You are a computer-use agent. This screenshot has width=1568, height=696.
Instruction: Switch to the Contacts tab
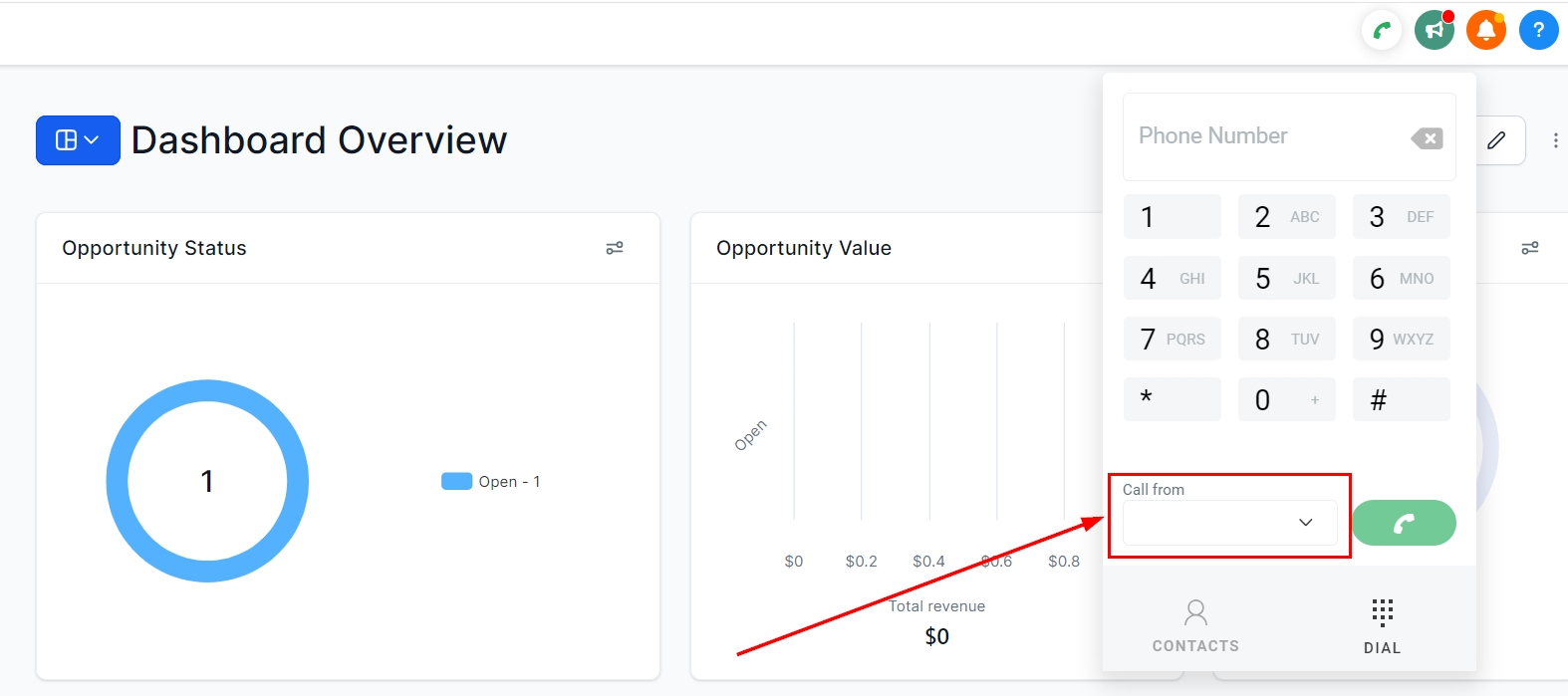1195,625
